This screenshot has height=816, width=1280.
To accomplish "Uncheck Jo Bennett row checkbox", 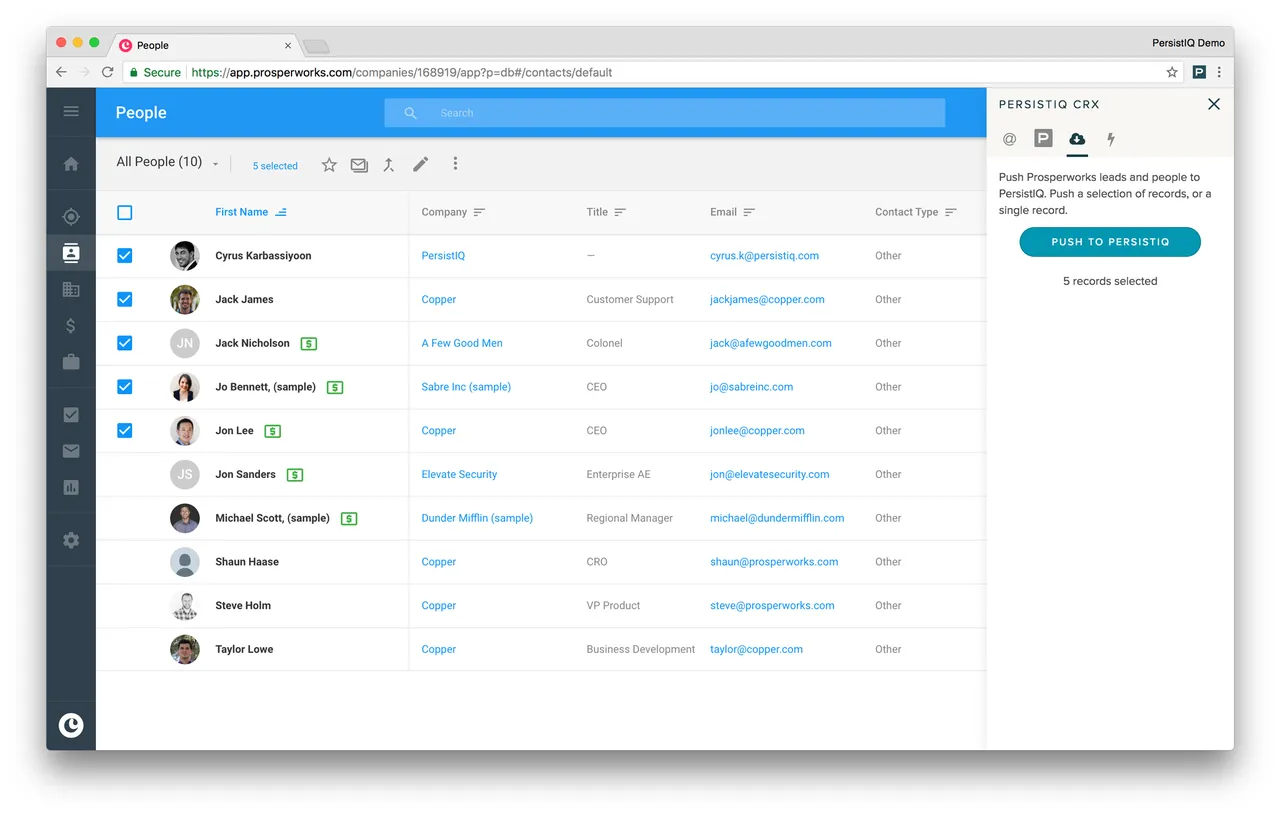I will click(x=124, y=387).
